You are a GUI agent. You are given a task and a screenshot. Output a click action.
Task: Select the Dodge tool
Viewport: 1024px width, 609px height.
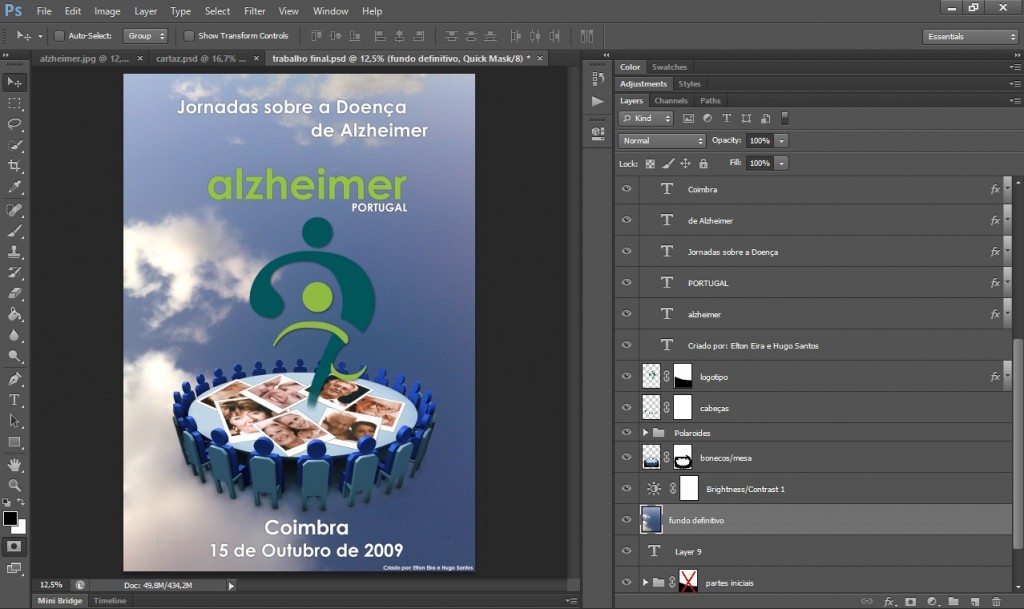[x=14, y=356]
